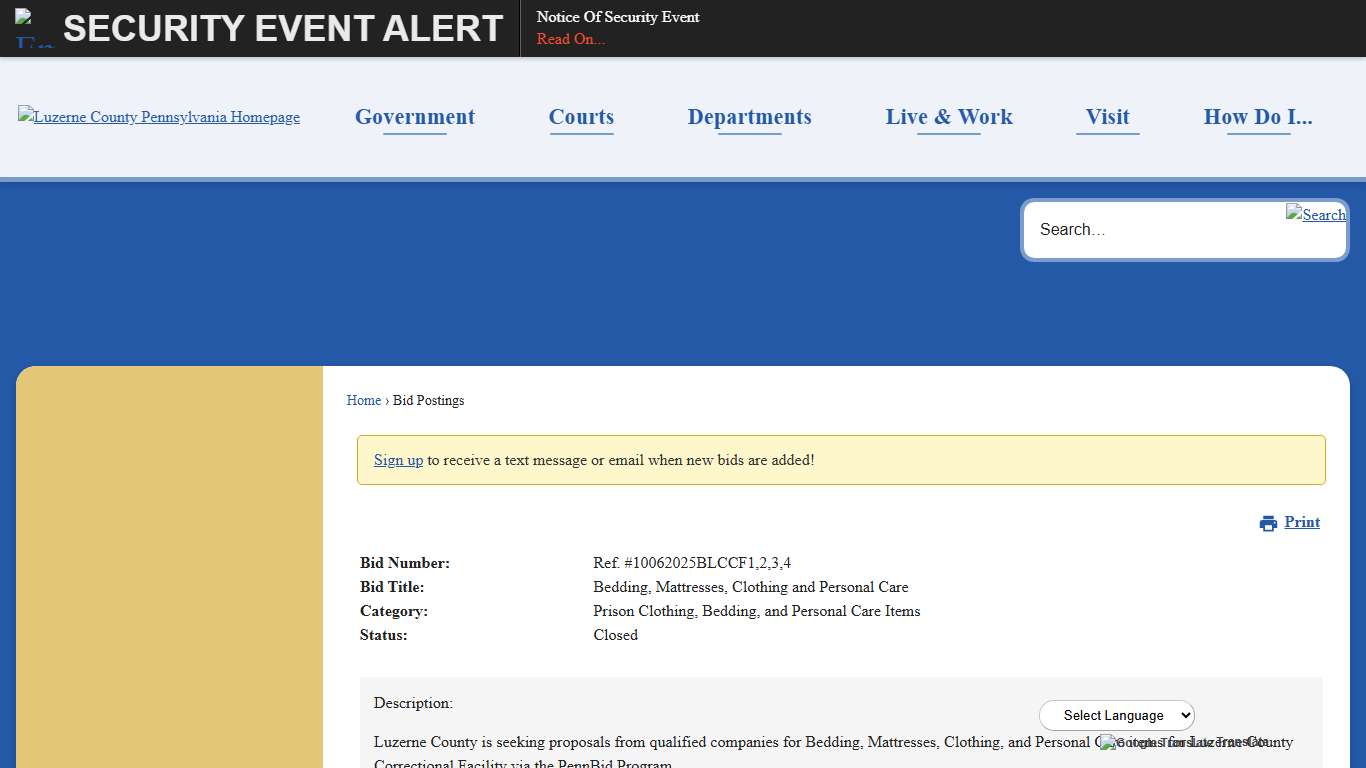Click the Bid Postings breadcrumb entry

[428, 400]
